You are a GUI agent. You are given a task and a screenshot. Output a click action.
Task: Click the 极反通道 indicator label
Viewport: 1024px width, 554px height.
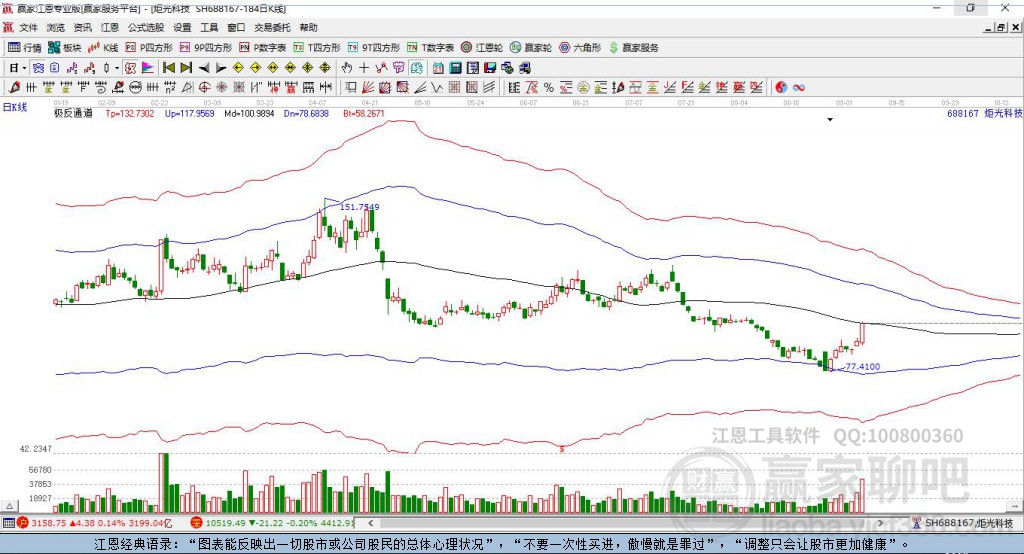[73, 113]
